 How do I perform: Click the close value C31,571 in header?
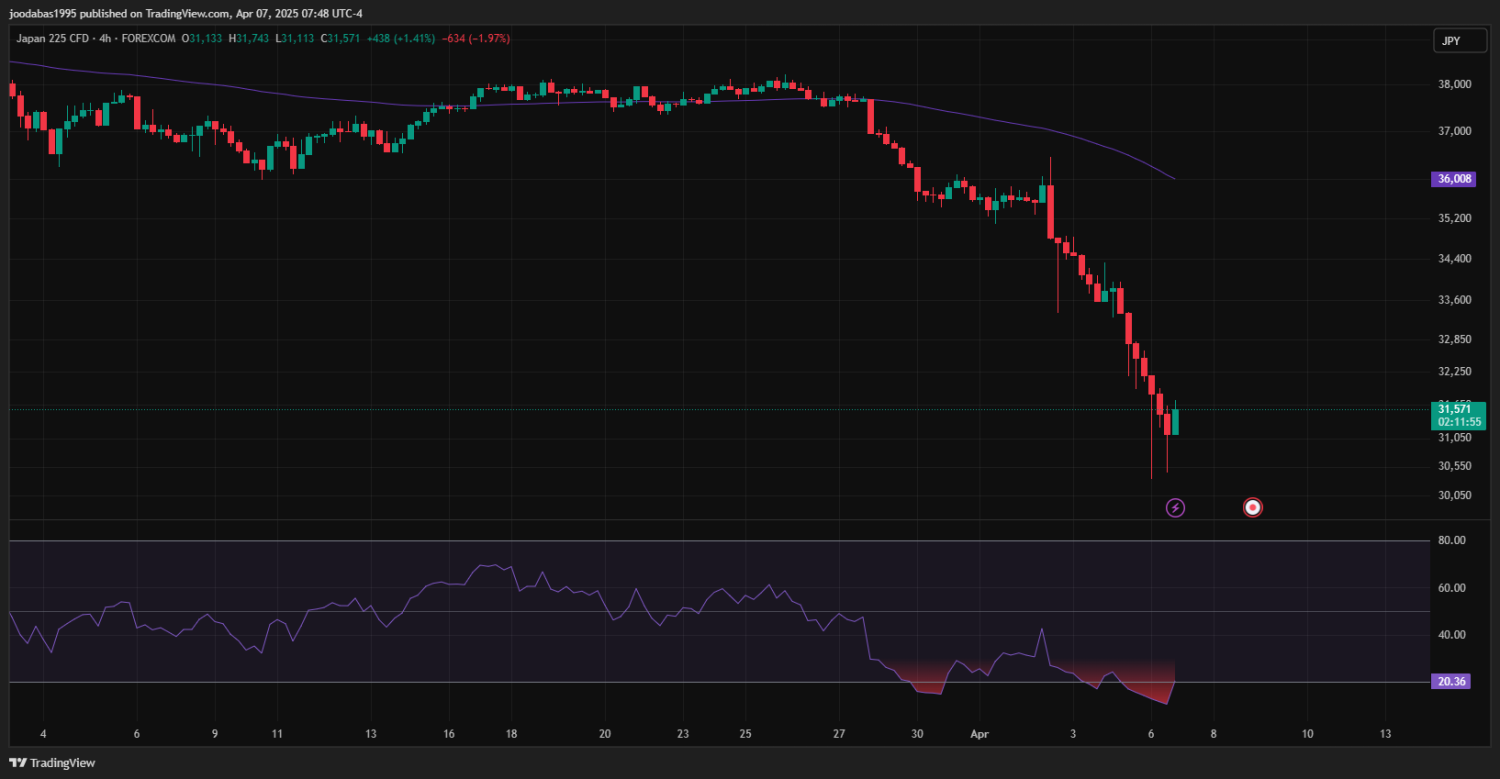[x=341, y=38]
